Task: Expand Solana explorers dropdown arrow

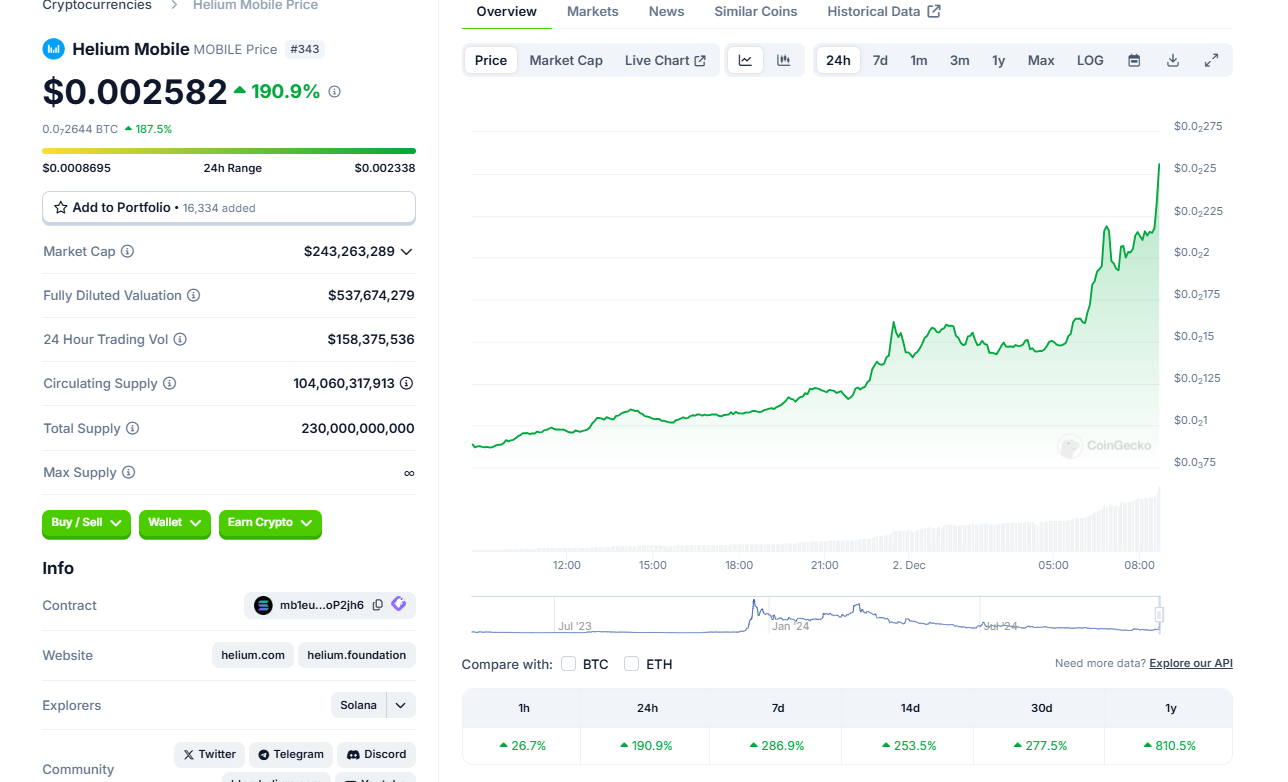Action: (400, 705)
